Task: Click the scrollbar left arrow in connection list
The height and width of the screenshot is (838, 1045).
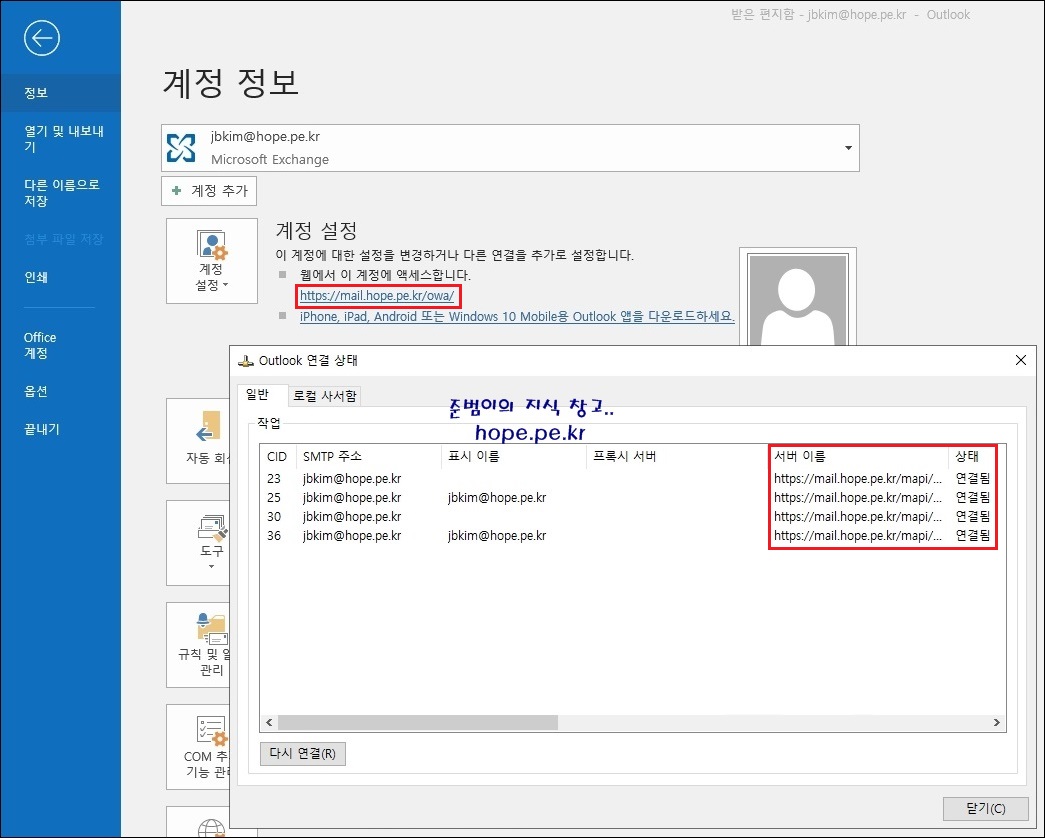Action: [x=269, y=722]
